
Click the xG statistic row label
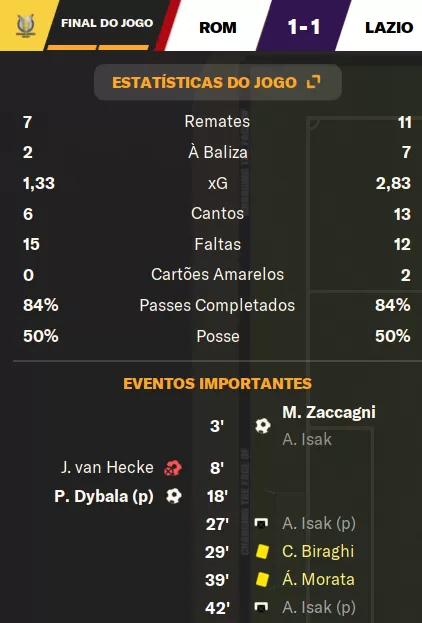point(218,183)
